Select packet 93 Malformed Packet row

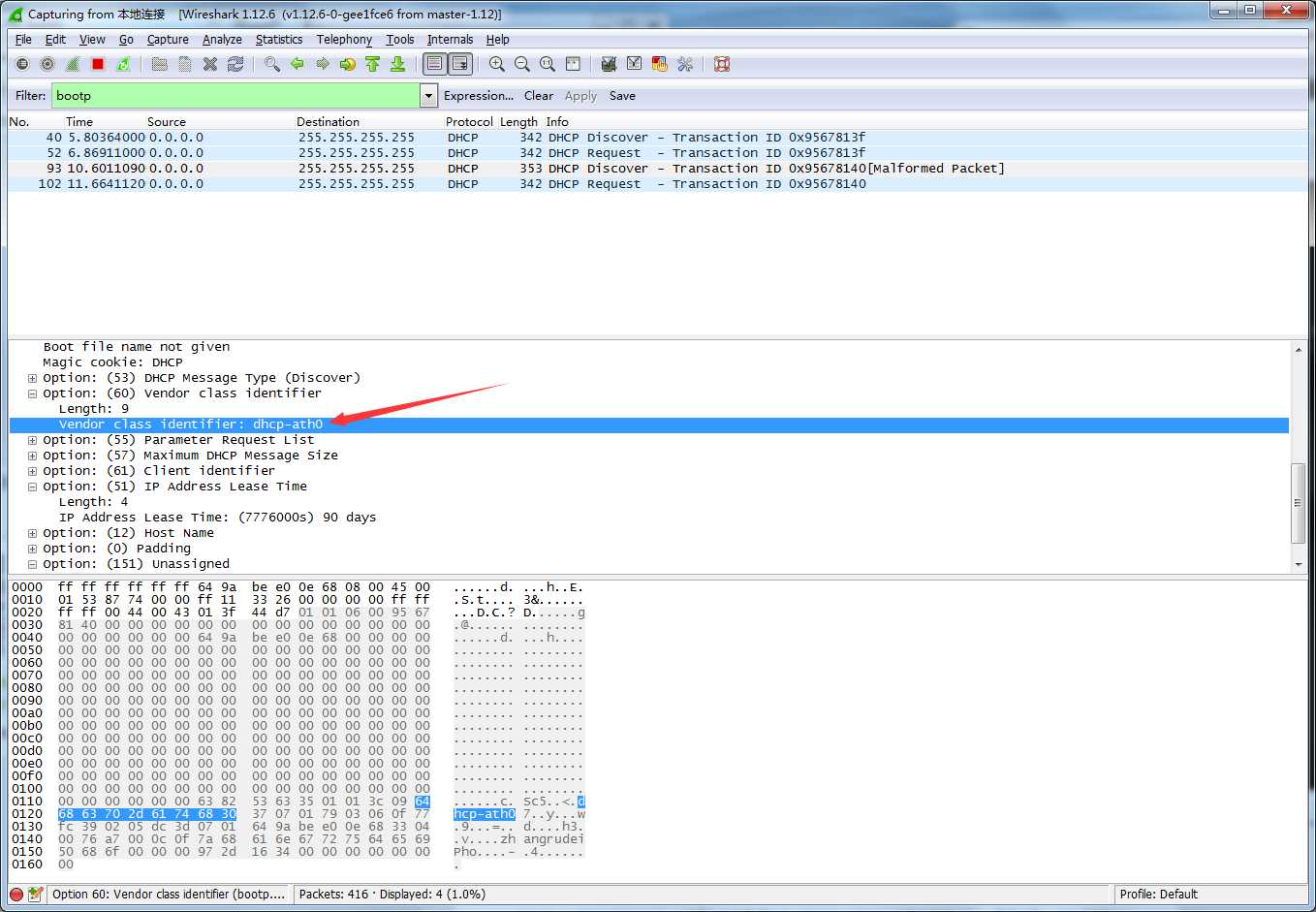(657, 169)
